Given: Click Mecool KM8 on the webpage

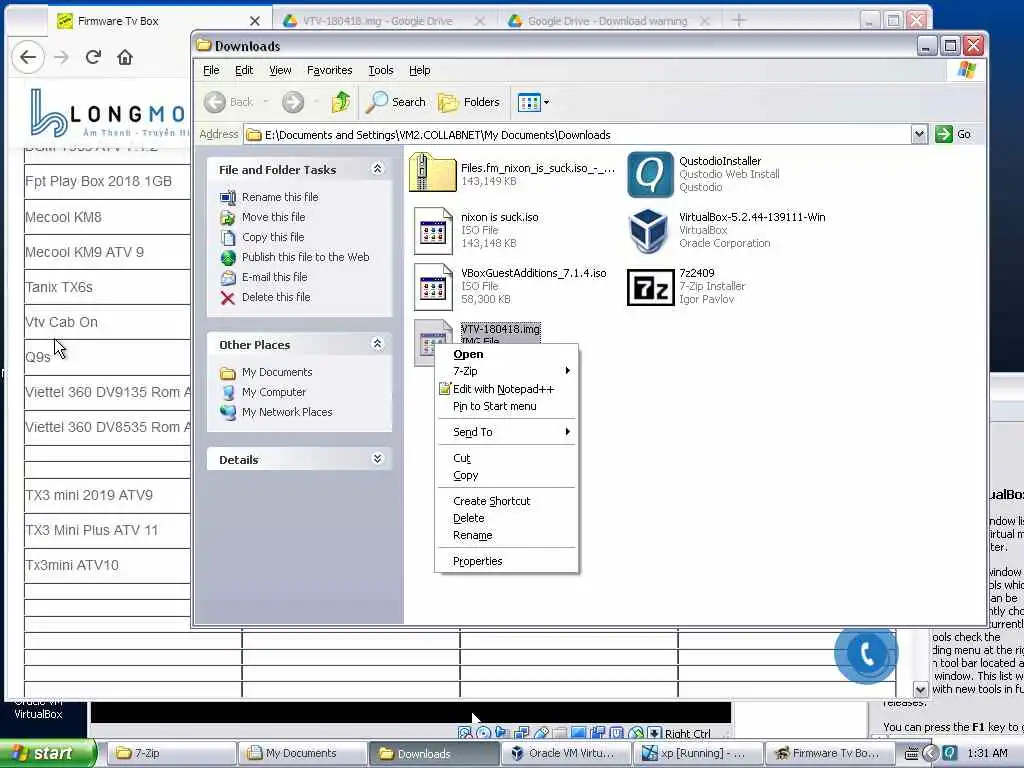Looking at the screenshot, I should click(63, 217).
